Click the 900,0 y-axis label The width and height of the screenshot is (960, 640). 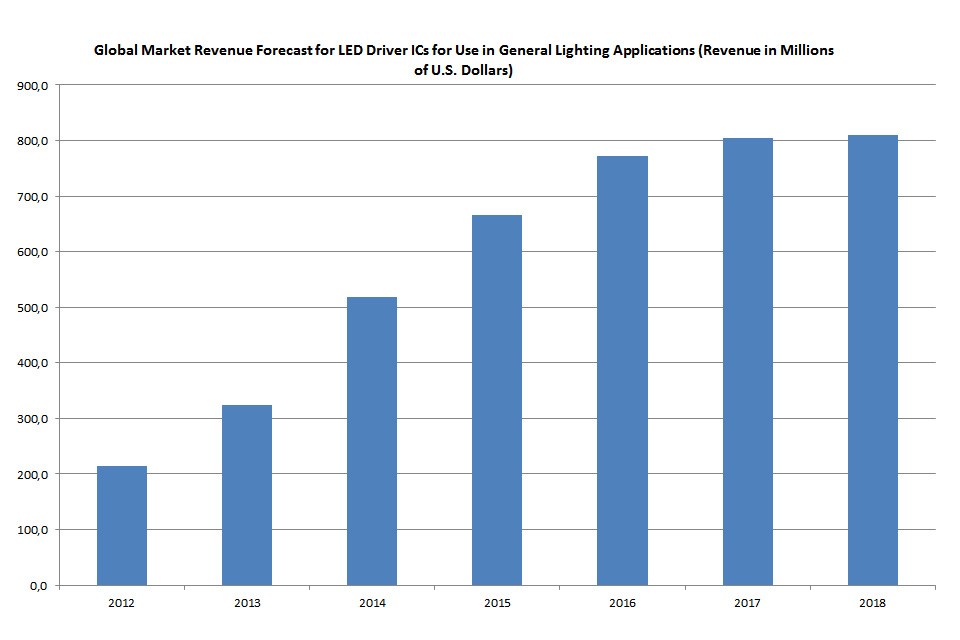33,86
